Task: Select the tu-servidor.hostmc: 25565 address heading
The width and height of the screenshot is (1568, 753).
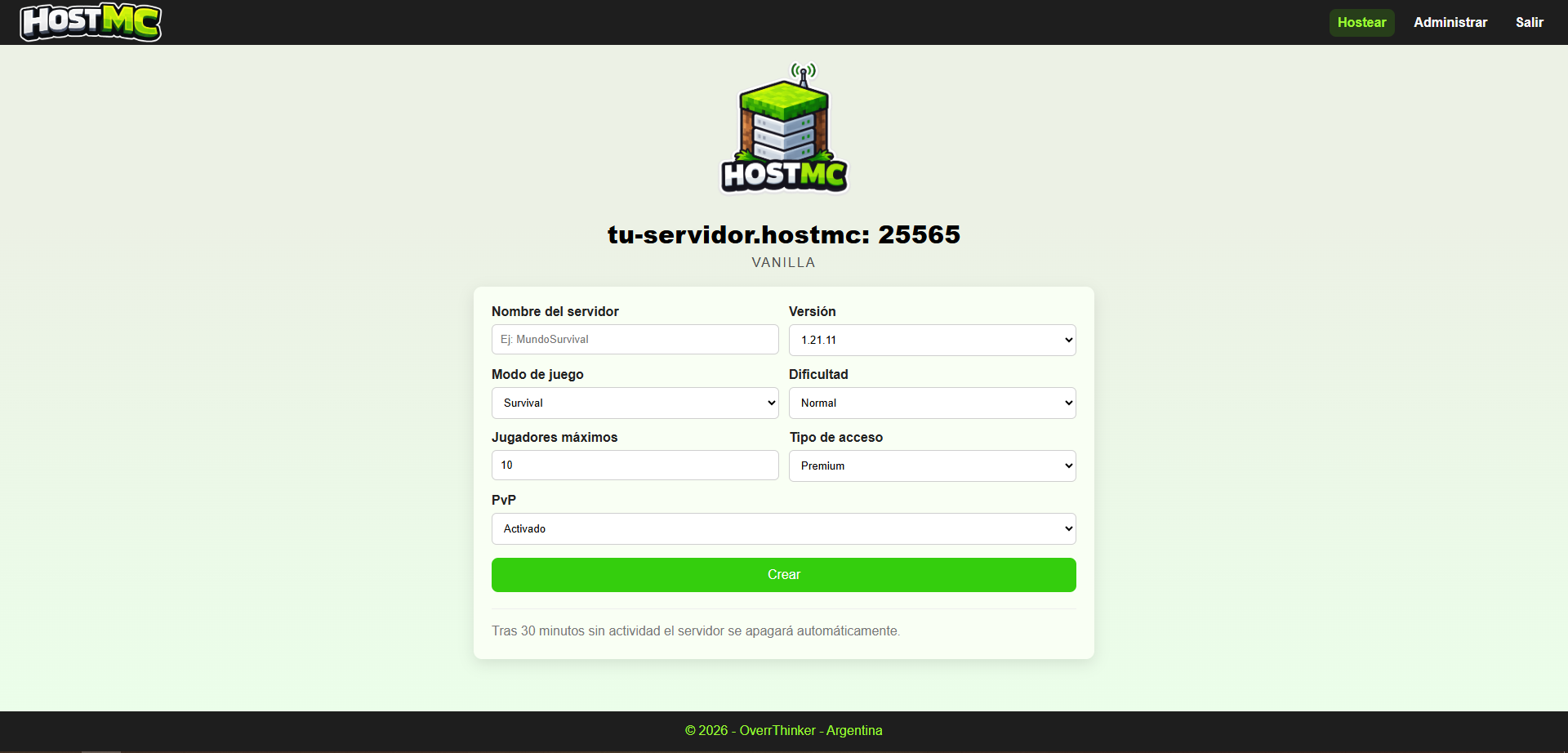Action: 783,235
